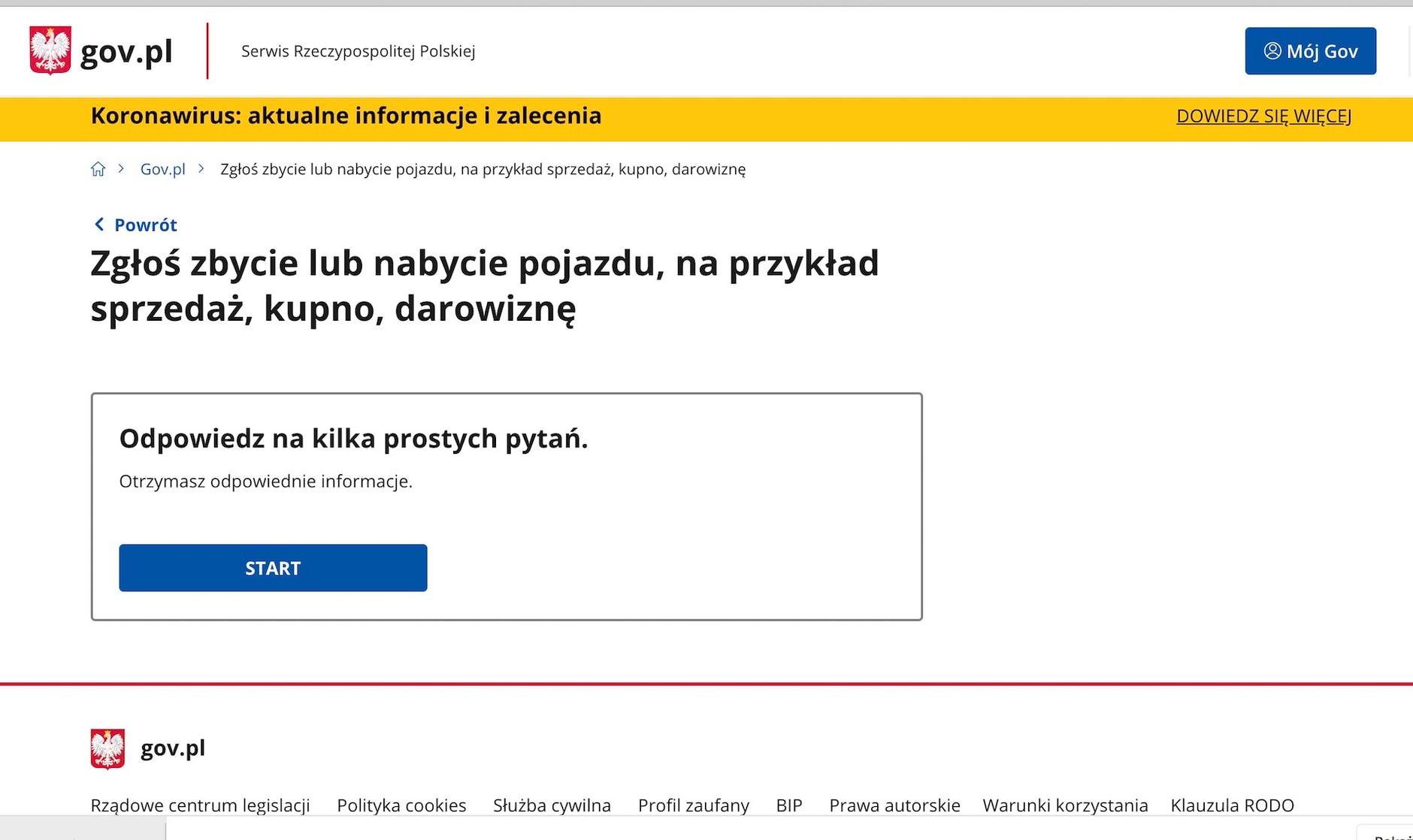Screen dimensions: 1413x840
Task: Open BIP footer link
Action: [x=788, y=805]
